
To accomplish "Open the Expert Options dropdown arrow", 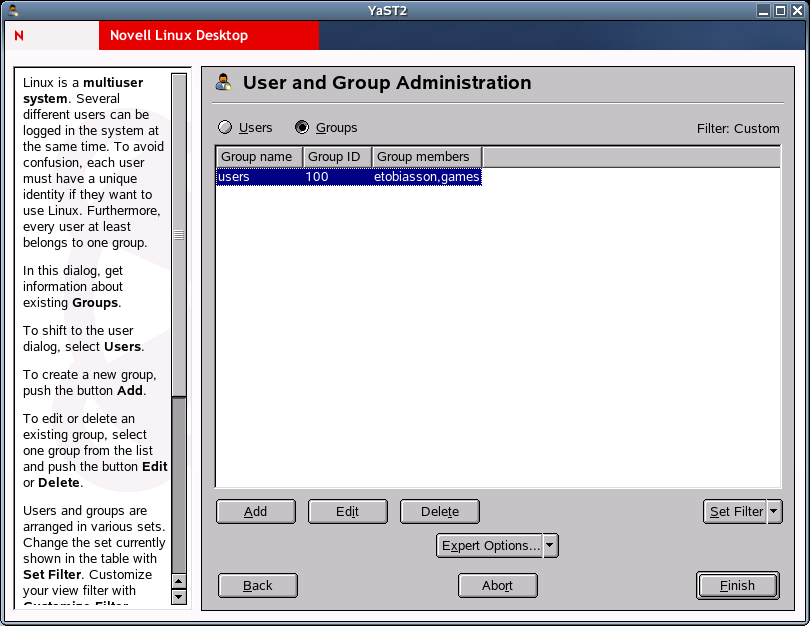I will tap(550, 545).
